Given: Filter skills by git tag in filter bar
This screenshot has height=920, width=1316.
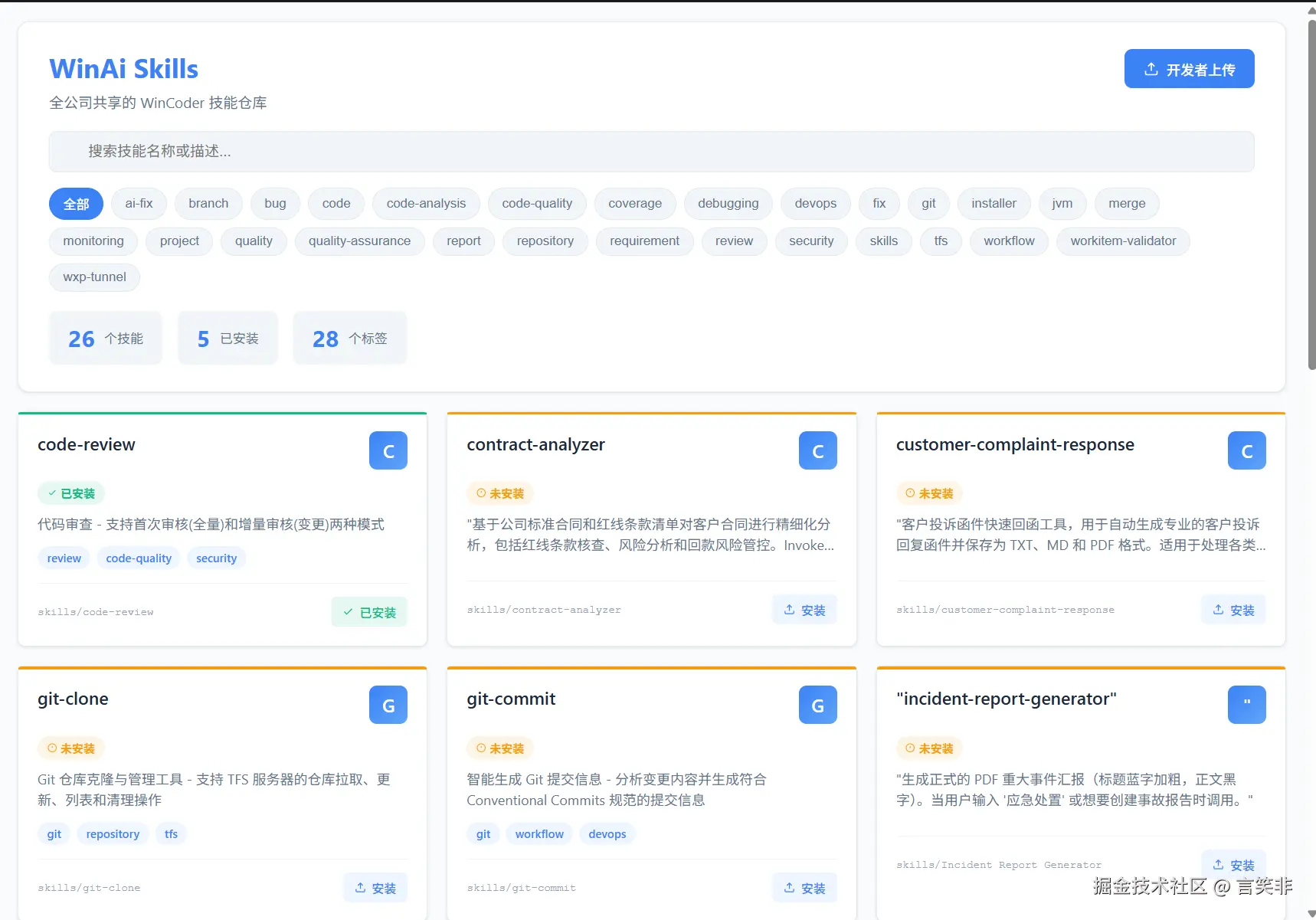Looking at the screenshot, I should [x=928, y=204].
